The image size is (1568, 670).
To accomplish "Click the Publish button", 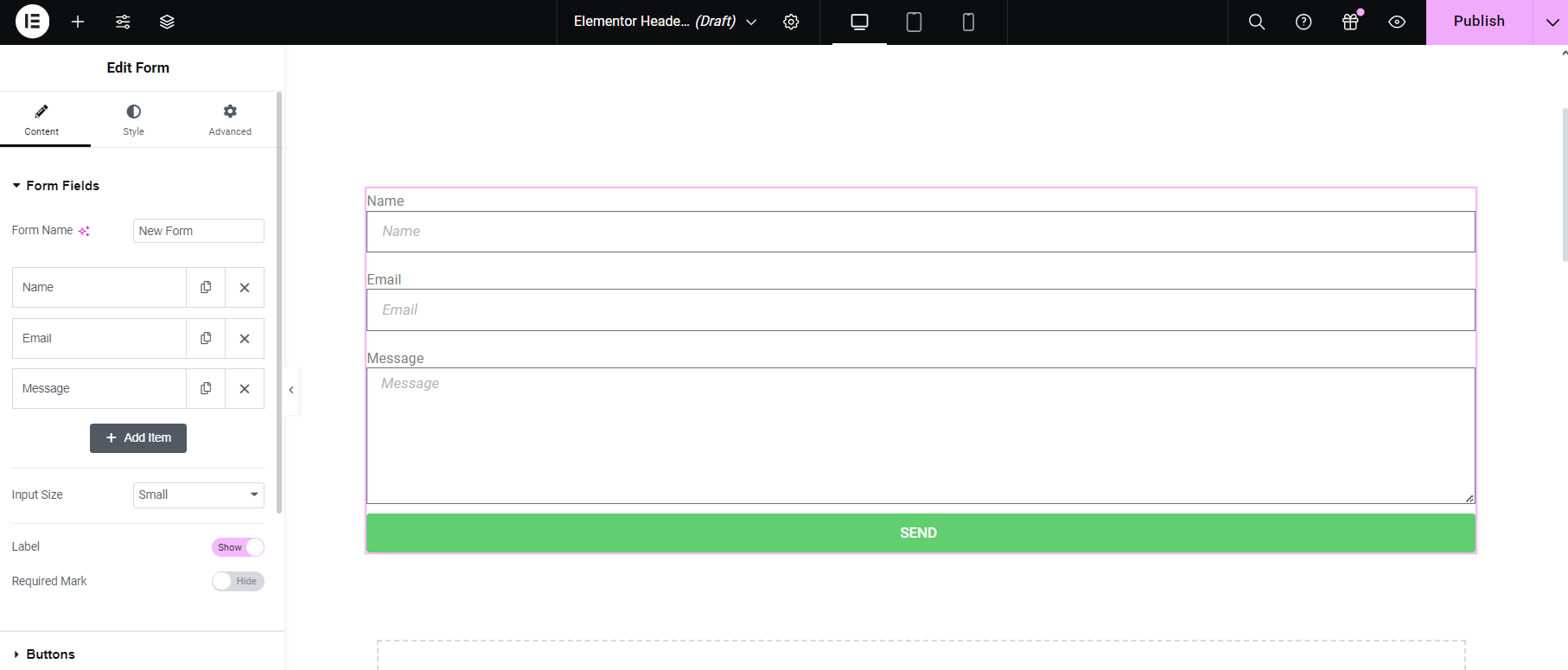I will (x=1479, y=22).
